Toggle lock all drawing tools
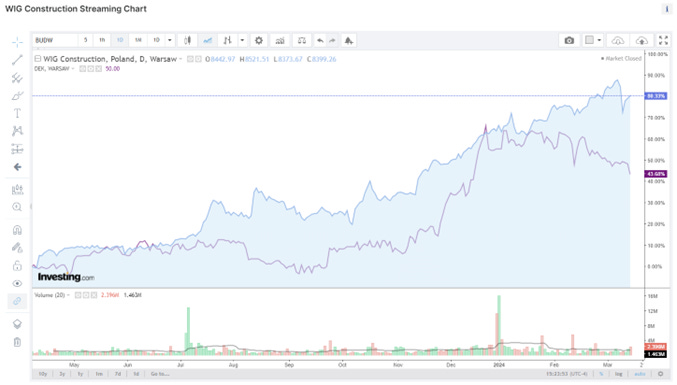 [17, 265]
